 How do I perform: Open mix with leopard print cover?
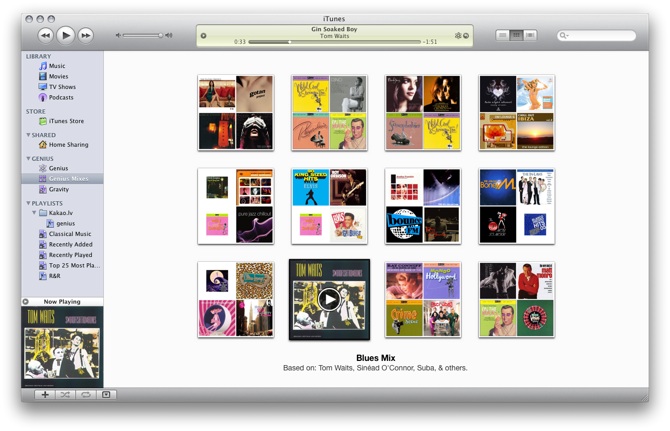[236, 300]
